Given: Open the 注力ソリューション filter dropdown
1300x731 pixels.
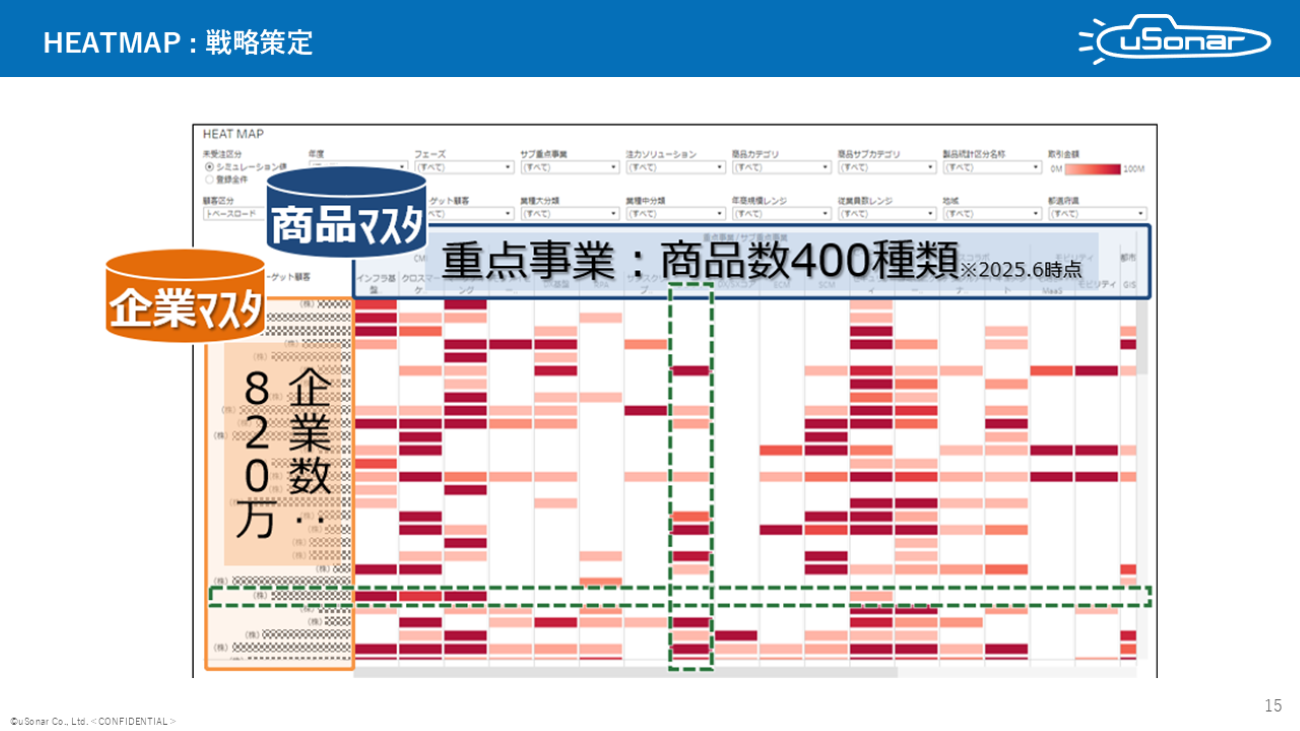Looking at the screenshot, I should [675, 168].
